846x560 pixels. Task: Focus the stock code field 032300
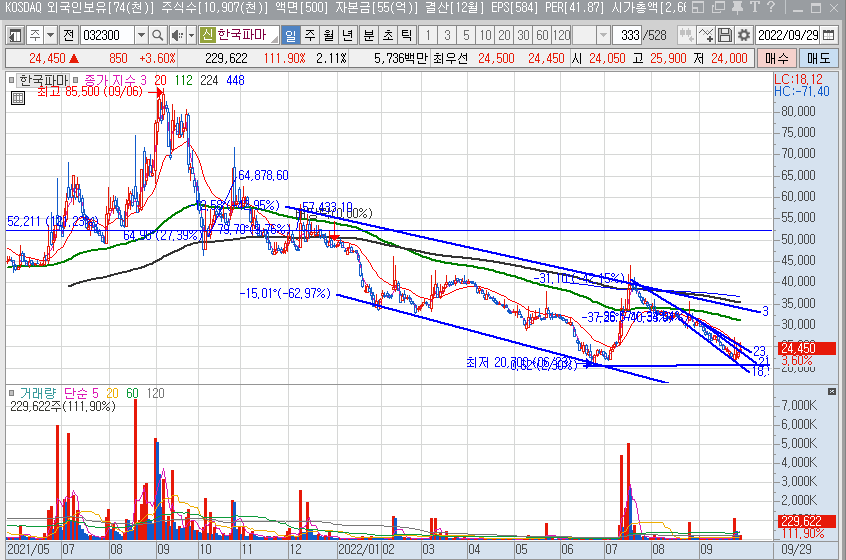(x=107, y=36)
